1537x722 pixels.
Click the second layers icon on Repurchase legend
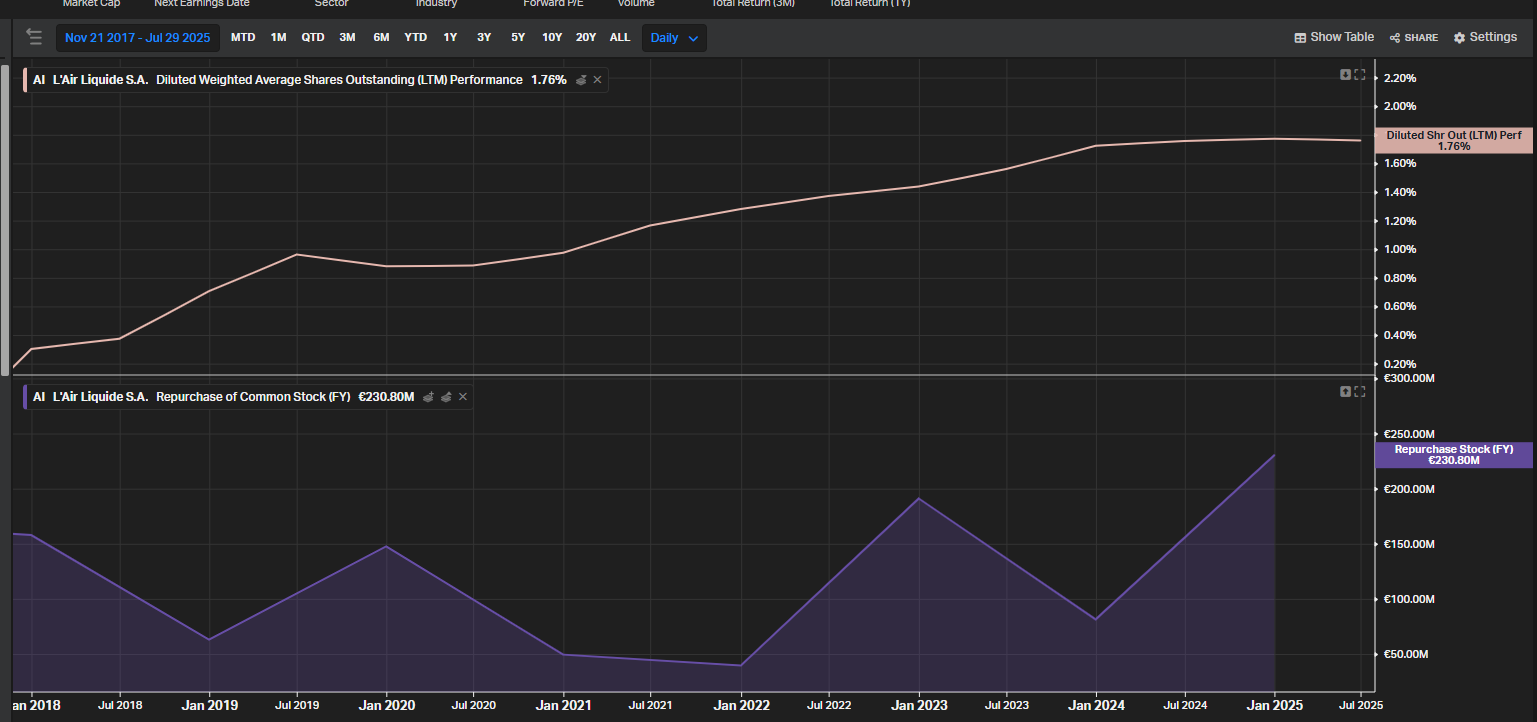tap(446, 397)
